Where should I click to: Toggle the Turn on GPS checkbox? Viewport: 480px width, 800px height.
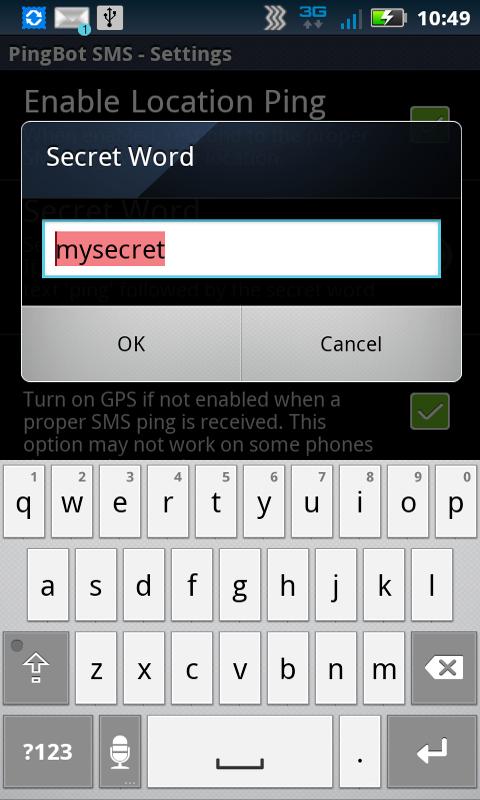point(430,411)
